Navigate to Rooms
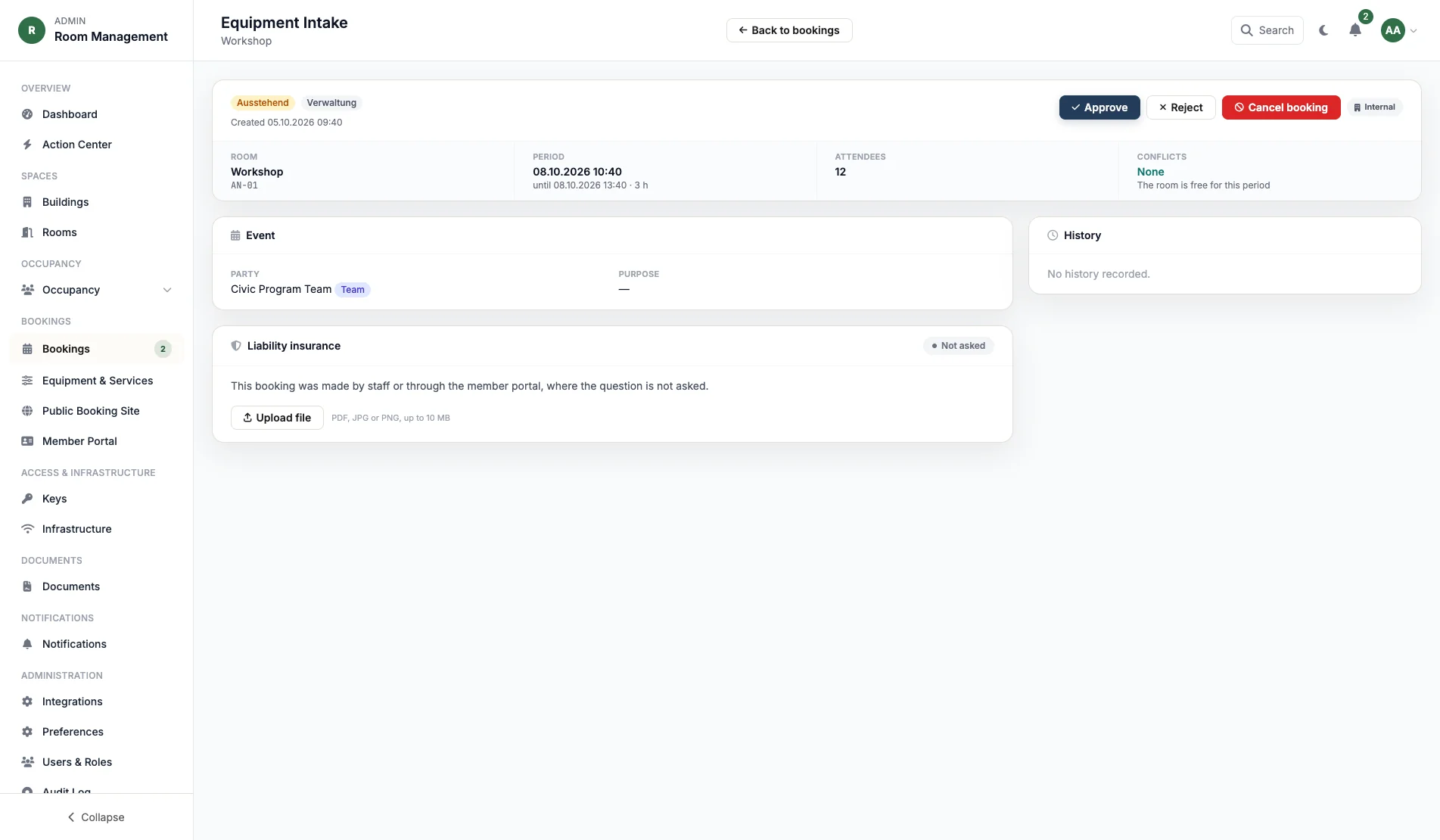The image size is (1440, 840). [97, 232]
